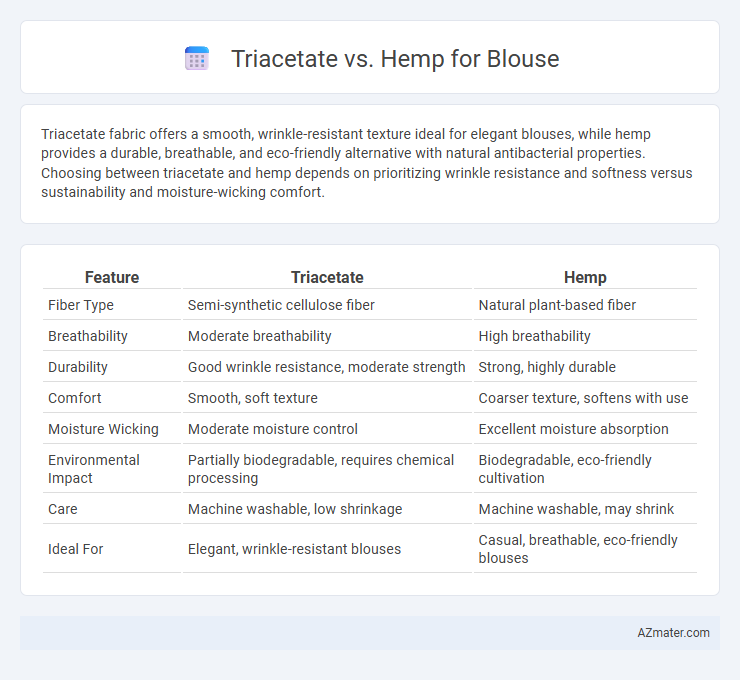Click the intro paragraph about triacetate fabric
The height and width of the screenshot is (680, 740).
click(367, 163)
